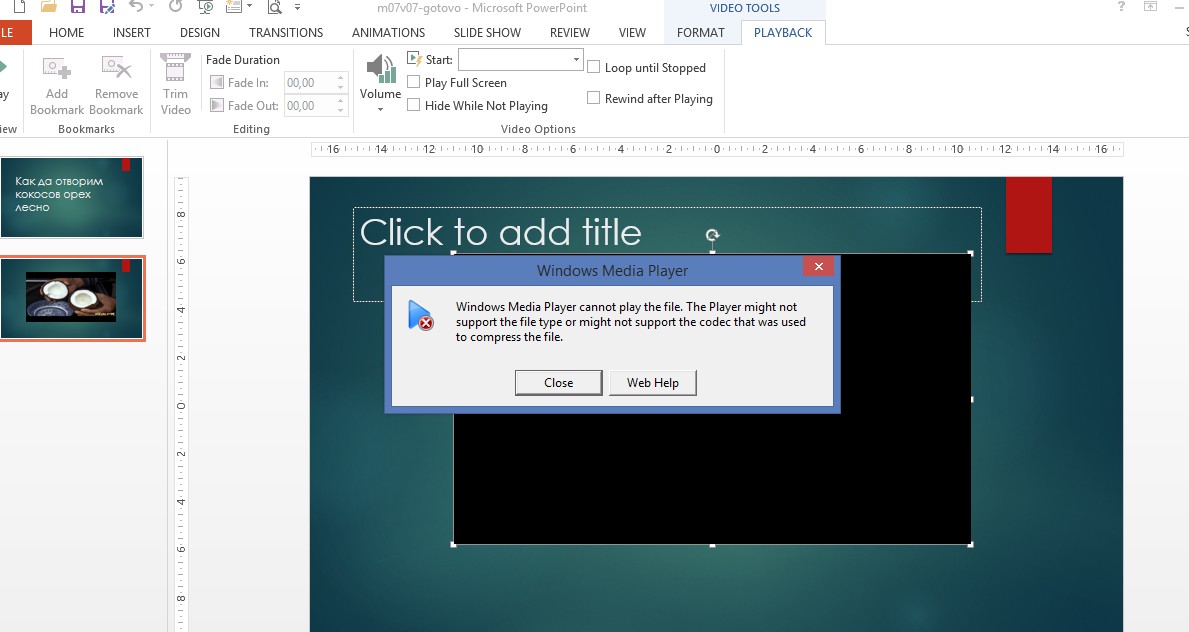The image size is (1189, 632).
Task: Click the 'Fade Duration' label
Action: [x=243, y=59]
